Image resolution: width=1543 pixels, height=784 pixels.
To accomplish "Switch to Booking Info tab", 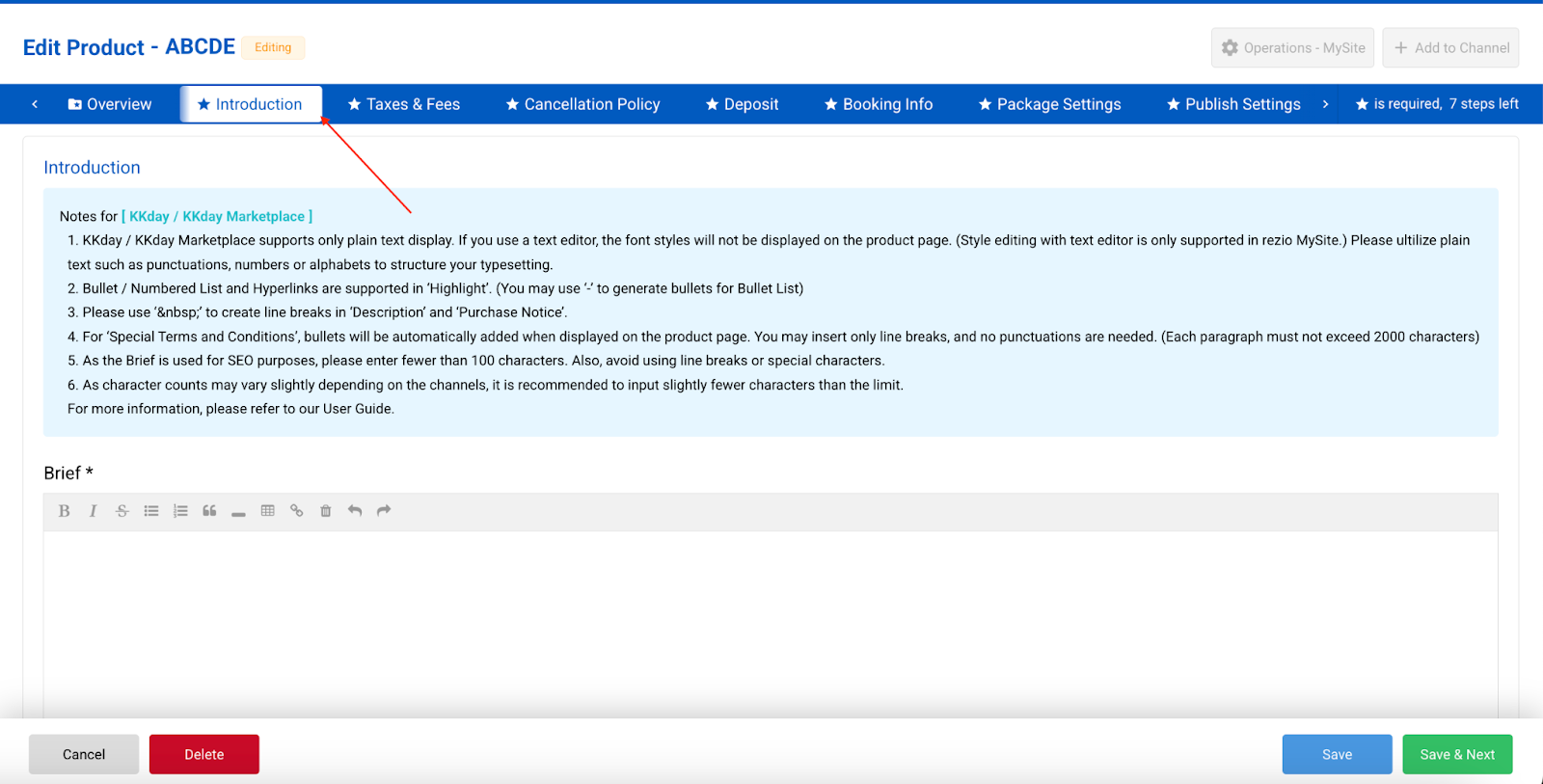I will (x=879, y=104).
